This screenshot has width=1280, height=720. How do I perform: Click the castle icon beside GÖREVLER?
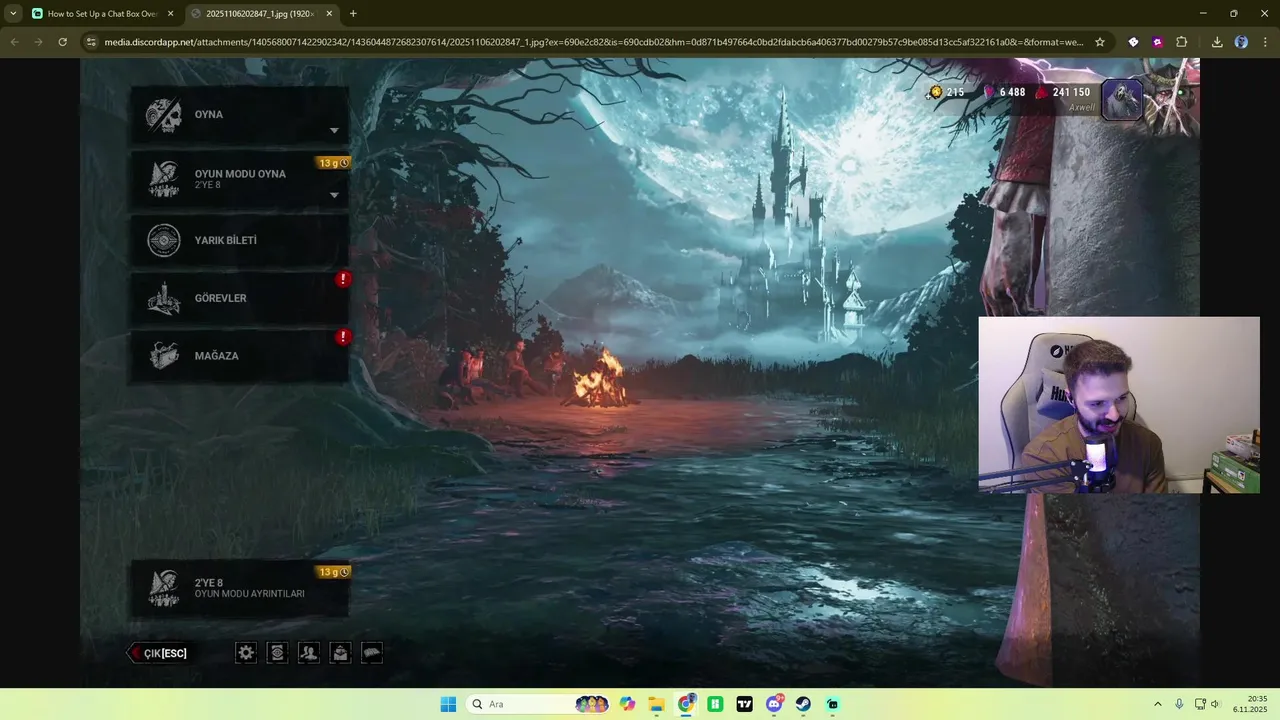coord(164,298)
